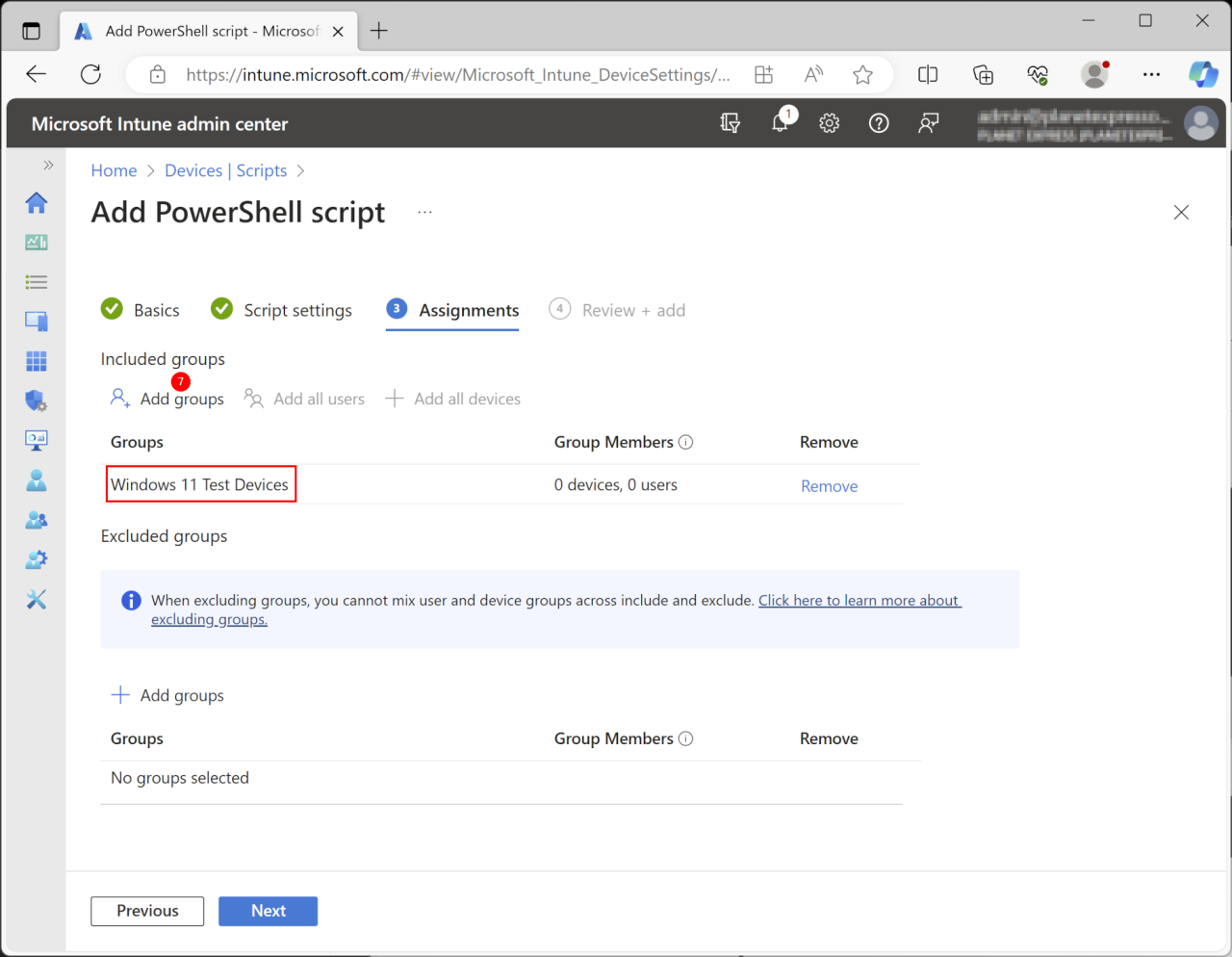The width and height of the screenshot is (1232, 957).
Task: Click the browser address bar
Action: coord(457,75)
